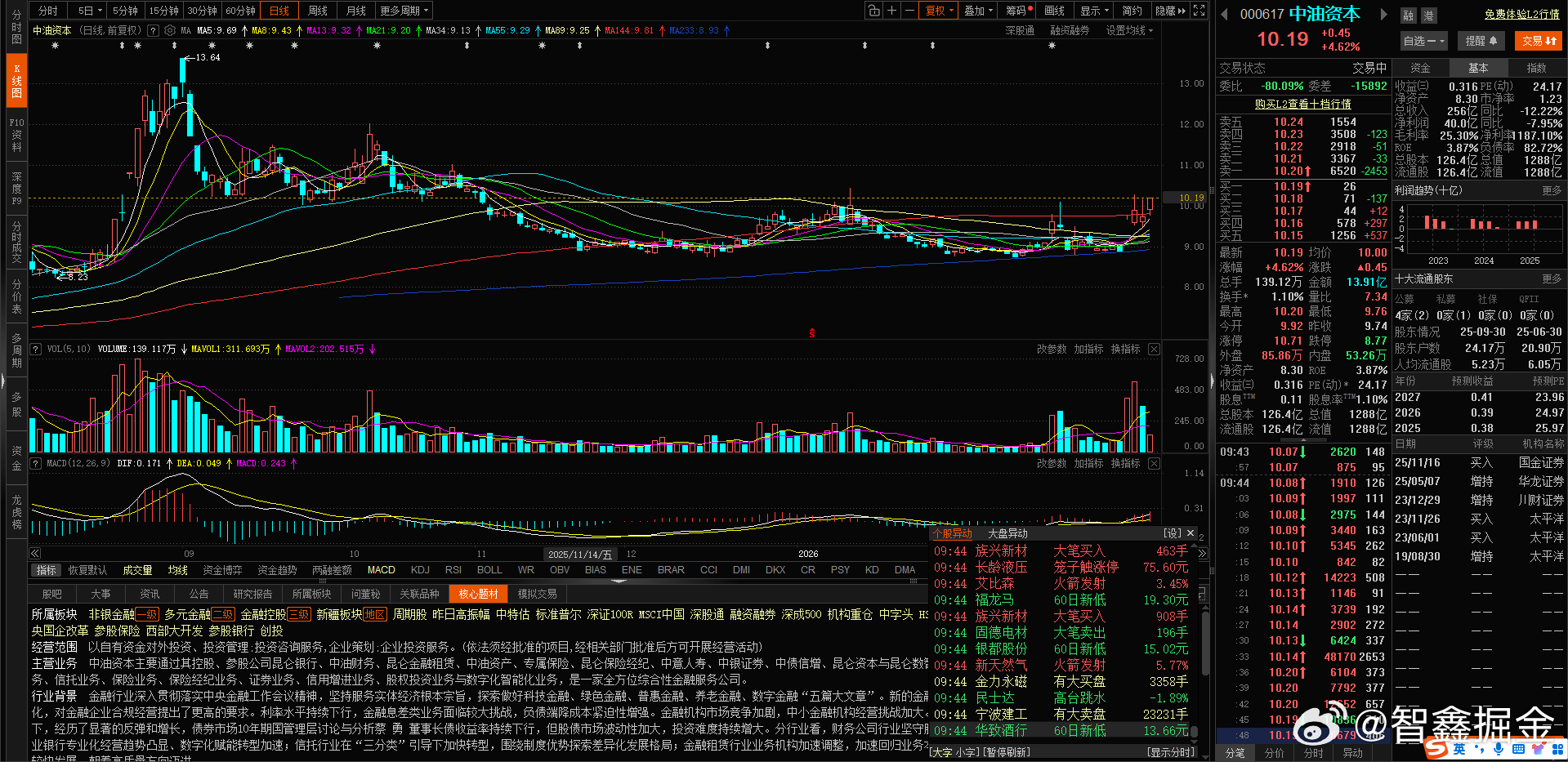Open the 设 settings for 异动 panel
The width and height of the screenshot is (1568, 762).
click(1173, 533)
